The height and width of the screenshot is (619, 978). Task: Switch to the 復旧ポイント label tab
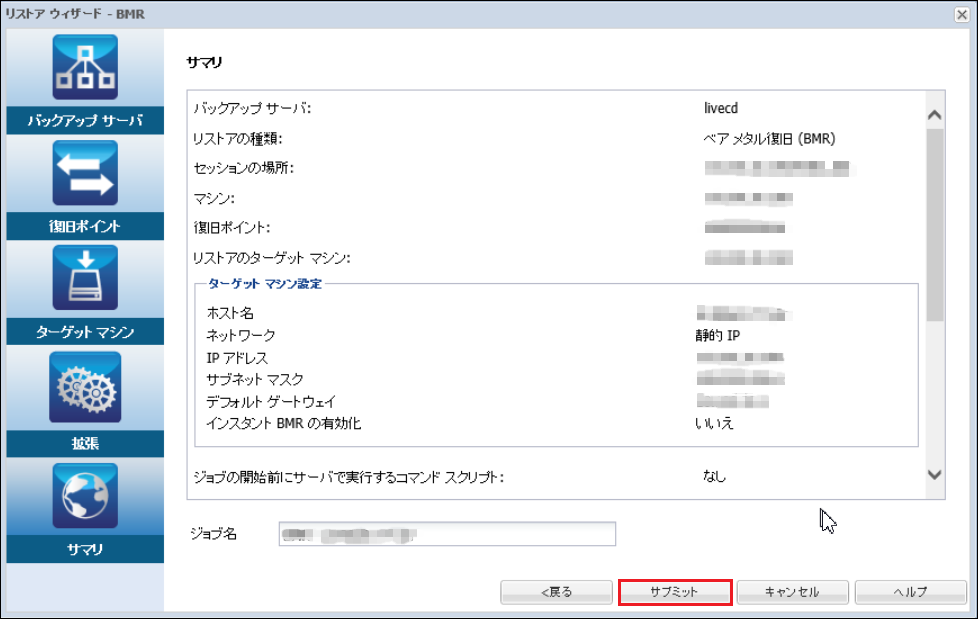[85, 226]
